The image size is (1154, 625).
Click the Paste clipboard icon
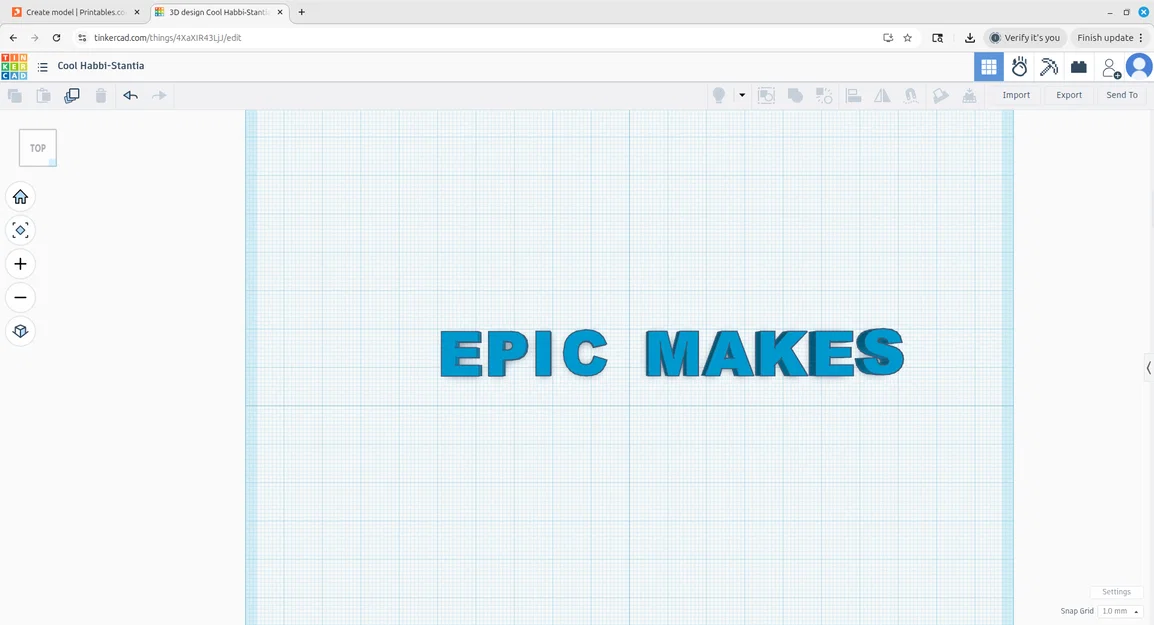[x=43, y=96]
